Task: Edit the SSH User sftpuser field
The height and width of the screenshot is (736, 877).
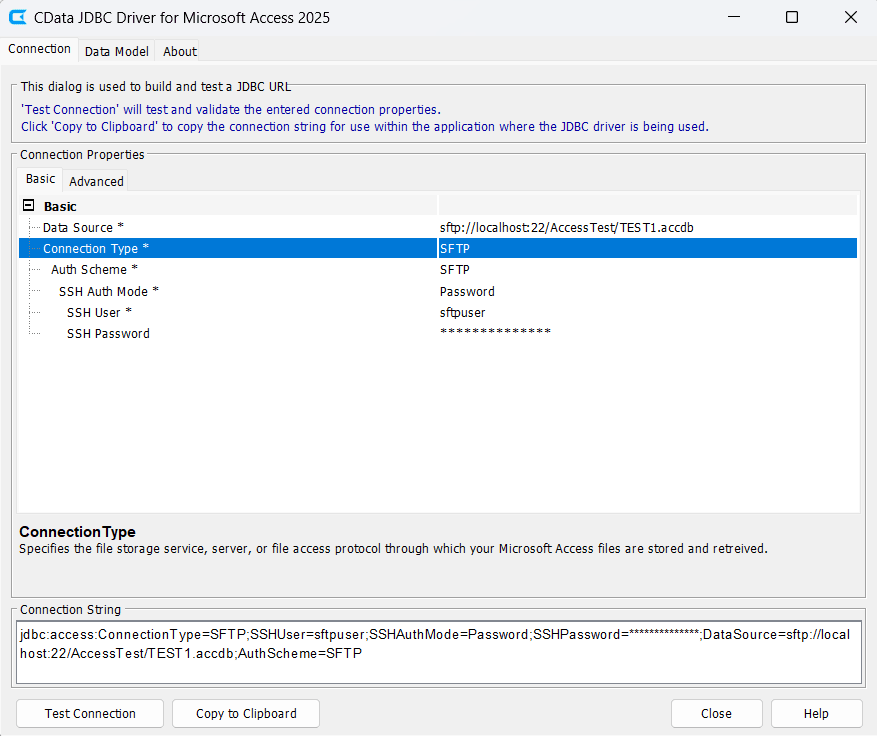Action: click(x=646, y=313)
